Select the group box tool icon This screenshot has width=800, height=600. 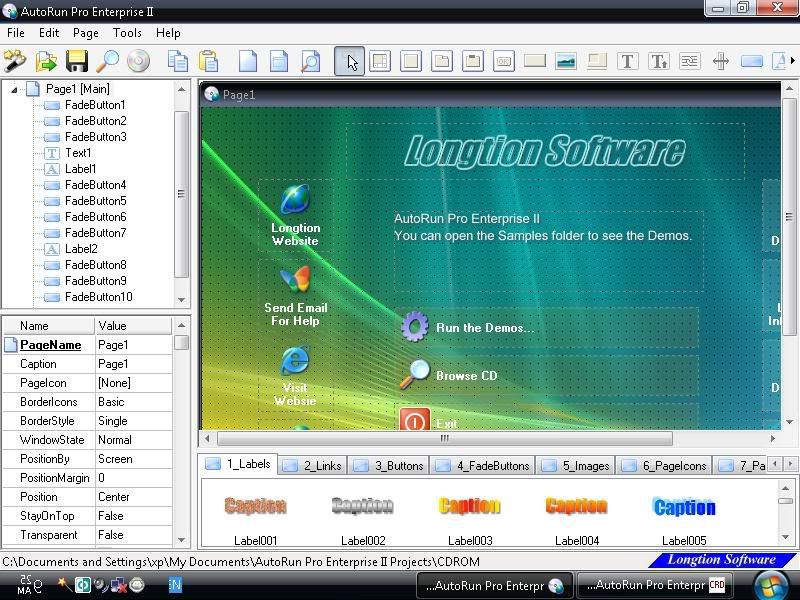point(473,61)
